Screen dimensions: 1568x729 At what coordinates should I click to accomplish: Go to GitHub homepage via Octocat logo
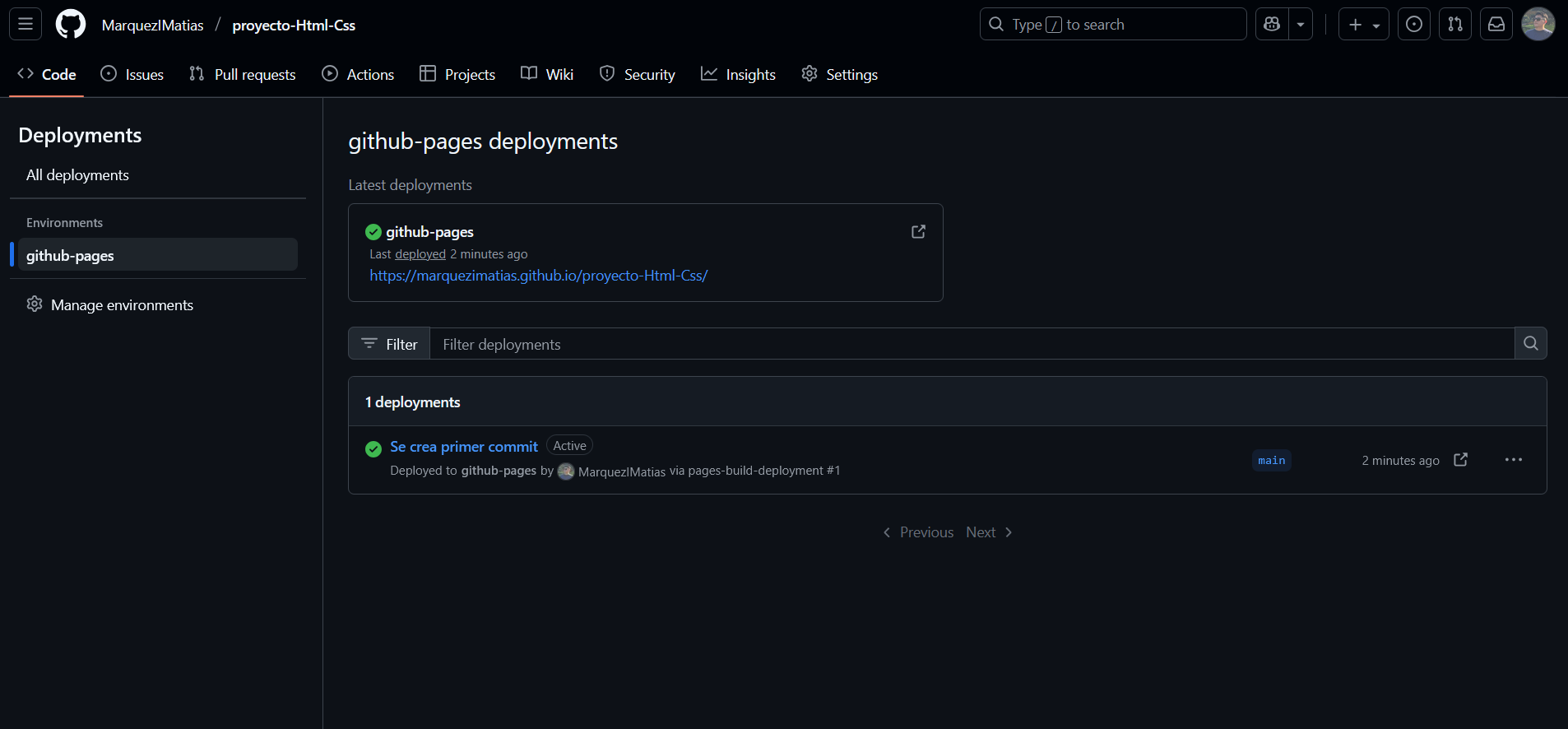click(71, 24)
